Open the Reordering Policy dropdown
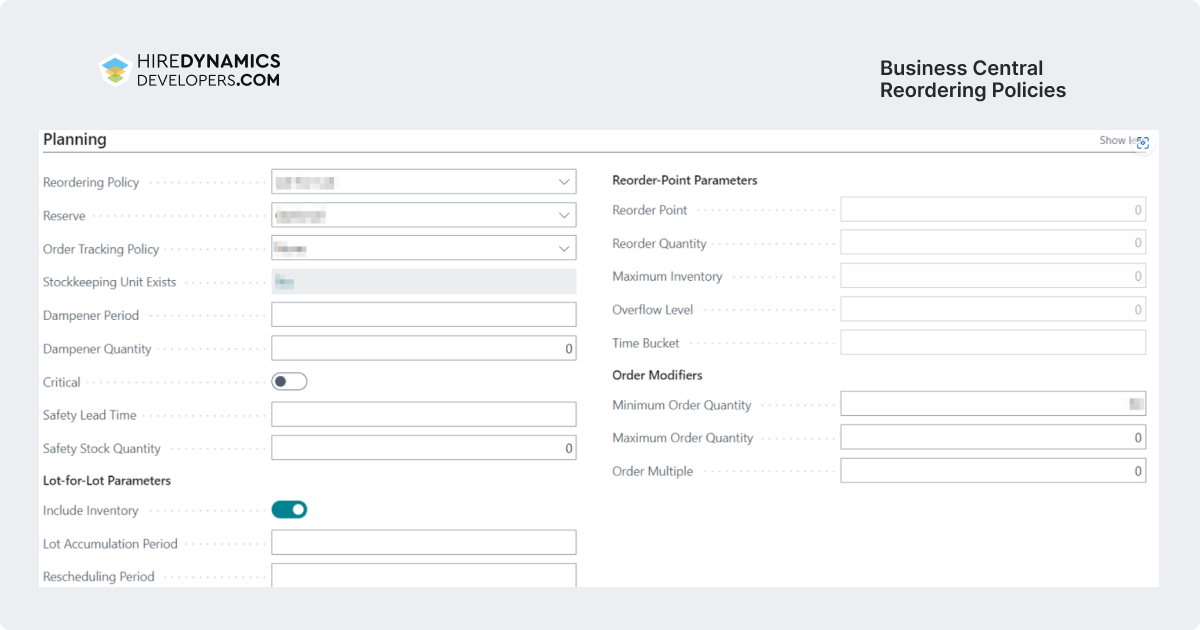This screenshot has width=1200, height=630. pos(424,182)
